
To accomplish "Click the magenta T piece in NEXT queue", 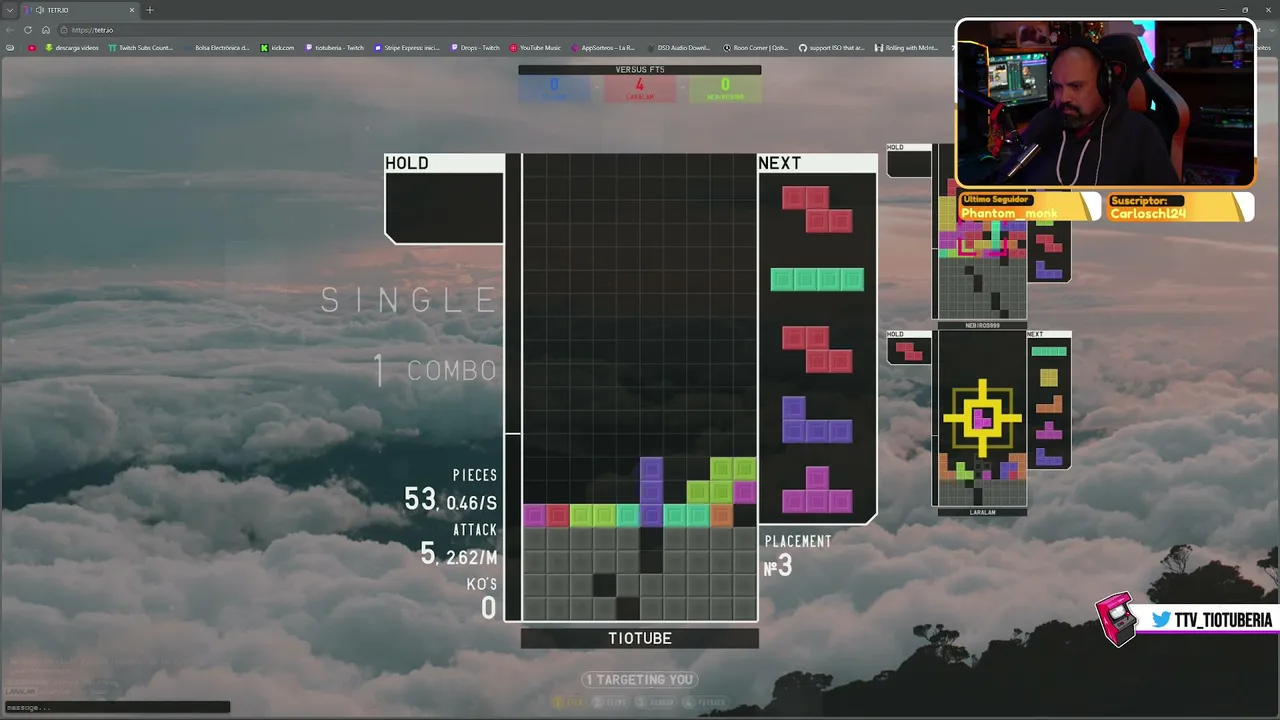I will pos(817,490).
